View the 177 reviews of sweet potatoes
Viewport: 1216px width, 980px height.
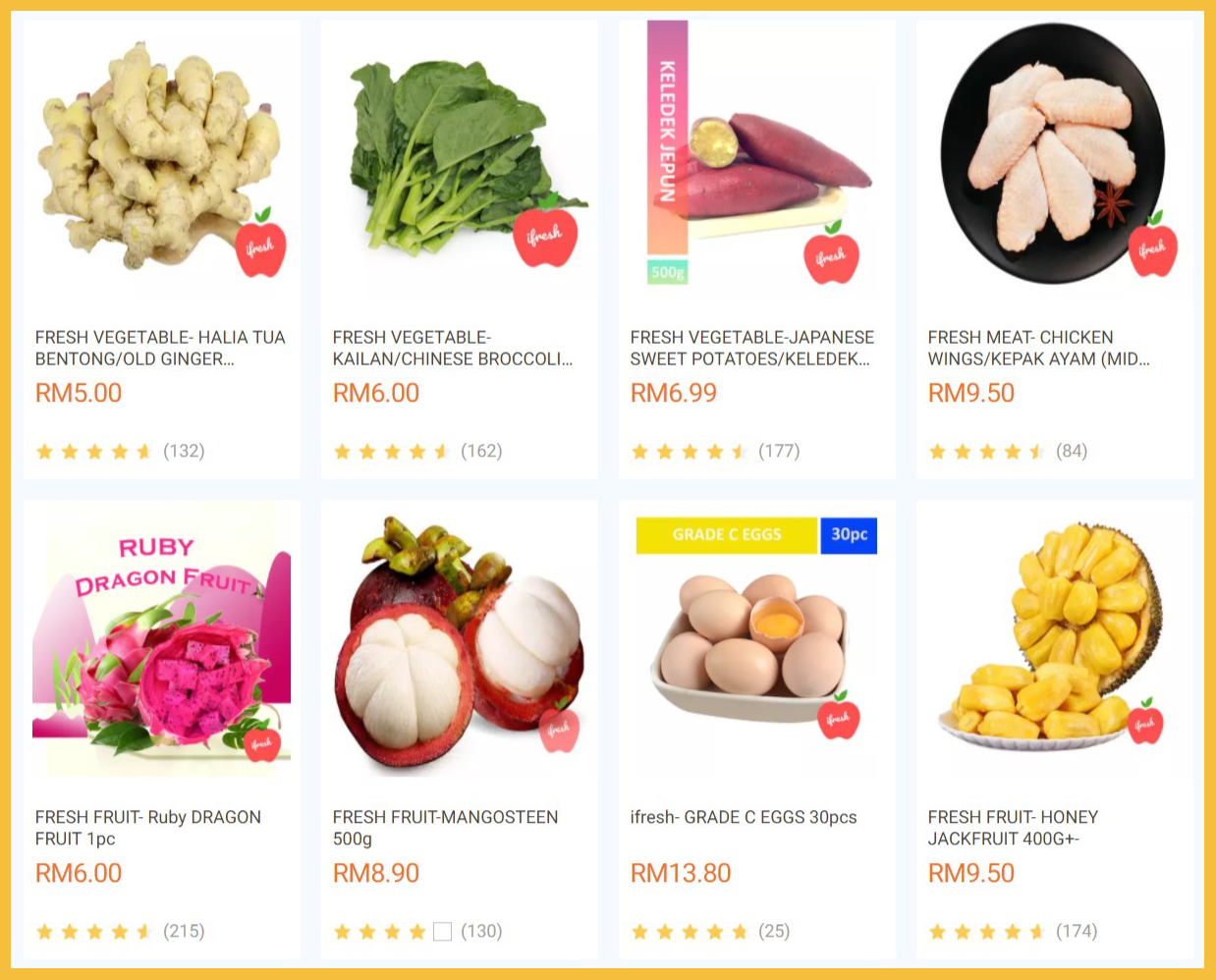tap(779, 451)
